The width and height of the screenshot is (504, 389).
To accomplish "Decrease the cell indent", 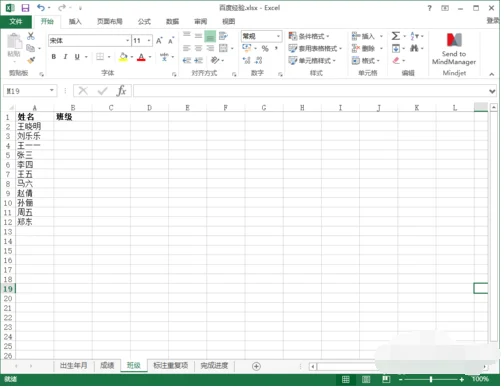I will pyautogui.click(x=187, y=60).
